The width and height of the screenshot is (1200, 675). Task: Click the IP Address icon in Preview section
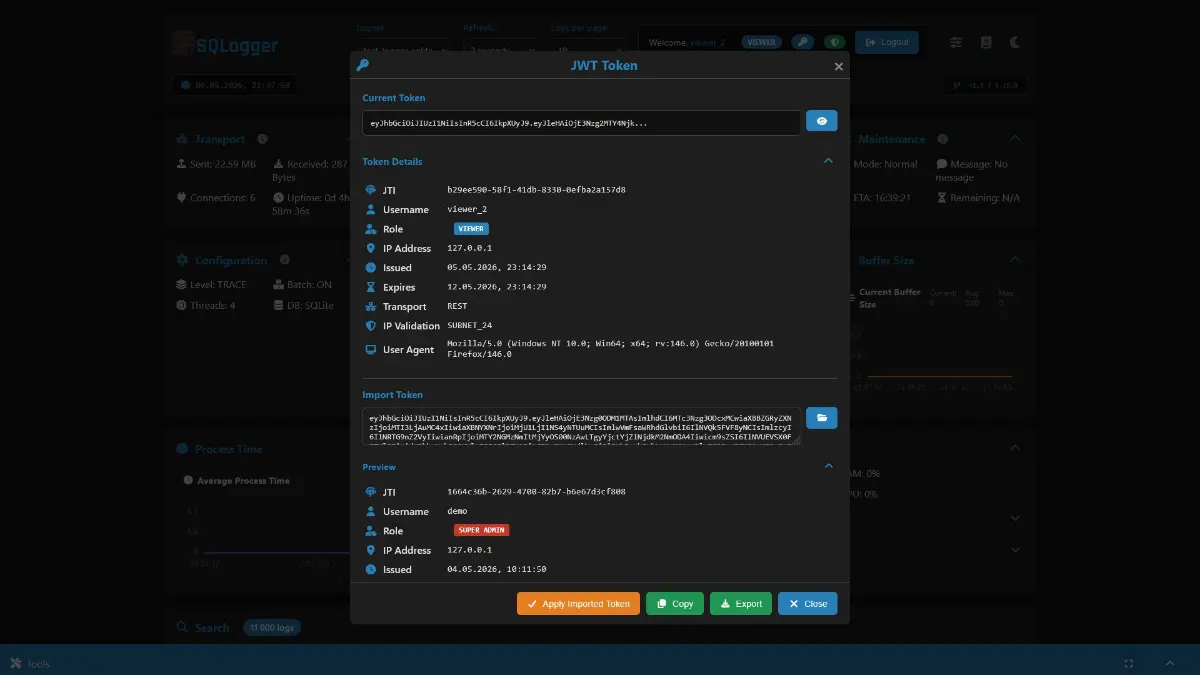(x=371, y=550)
